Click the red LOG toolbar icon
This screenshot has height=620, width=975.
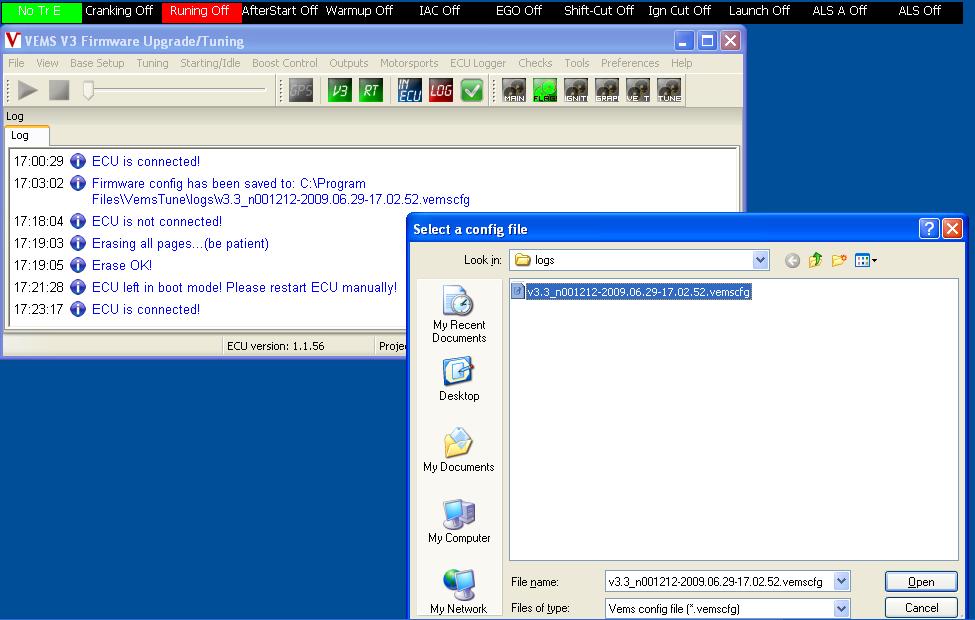pyautogui.click(x=441, y=91)
